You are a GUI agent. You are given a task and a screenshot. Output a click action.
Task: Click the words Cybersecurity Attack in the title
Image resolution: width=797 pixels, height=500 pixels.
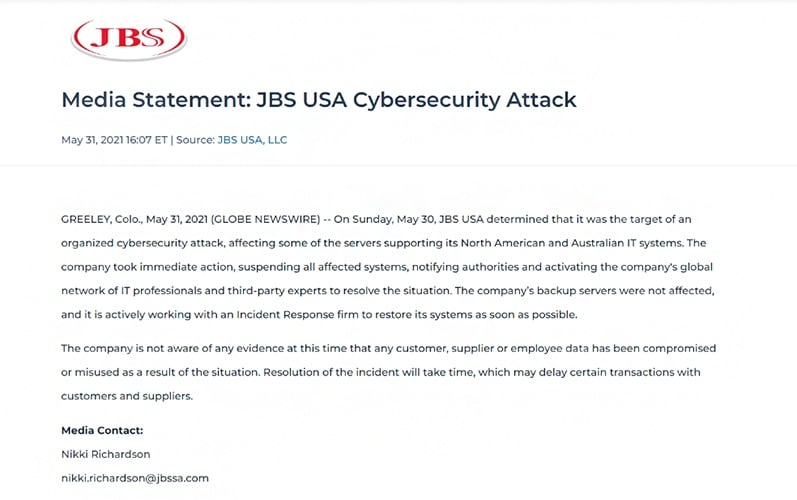465,100
